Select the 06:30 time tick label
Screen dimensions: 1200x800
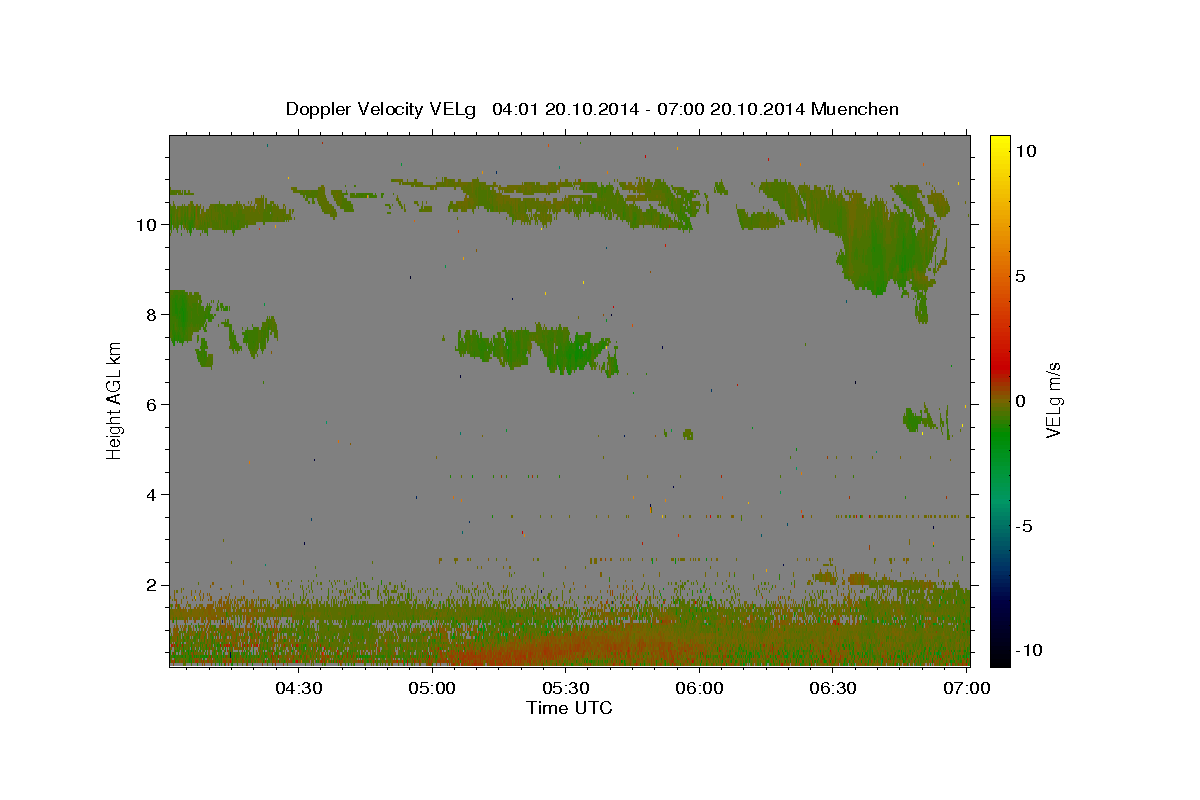[x=833, y=688]
